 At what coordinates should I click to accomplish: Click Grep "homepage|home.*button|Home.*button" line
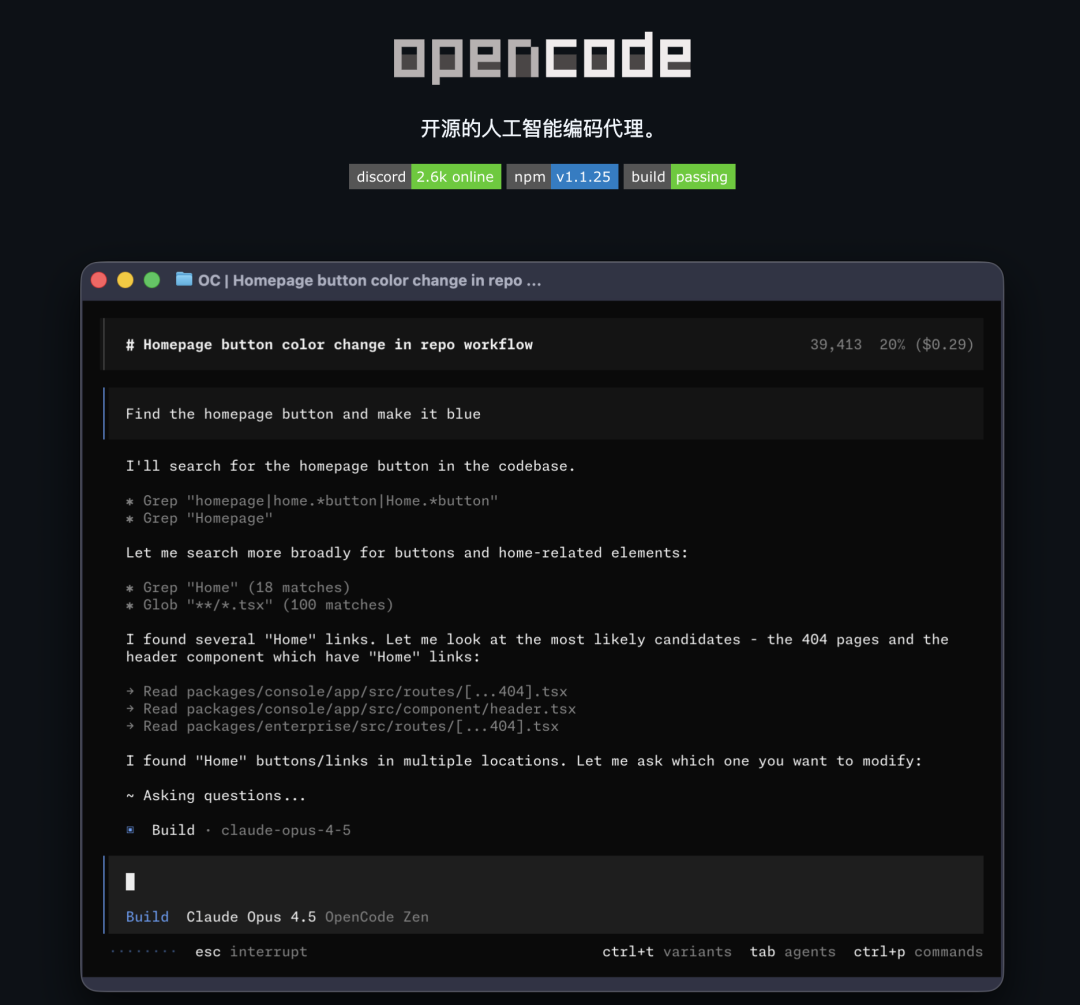[312, 501]
